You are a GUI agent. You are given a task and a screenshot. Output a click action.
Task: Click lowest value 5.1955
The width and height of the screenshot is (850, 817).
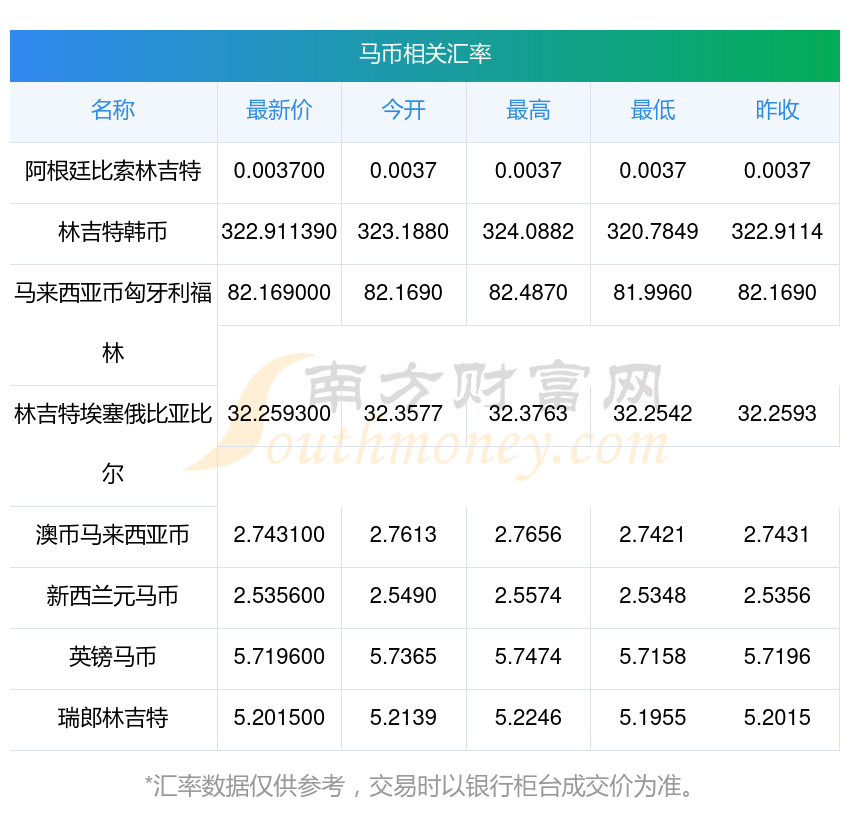click(653, 718)
